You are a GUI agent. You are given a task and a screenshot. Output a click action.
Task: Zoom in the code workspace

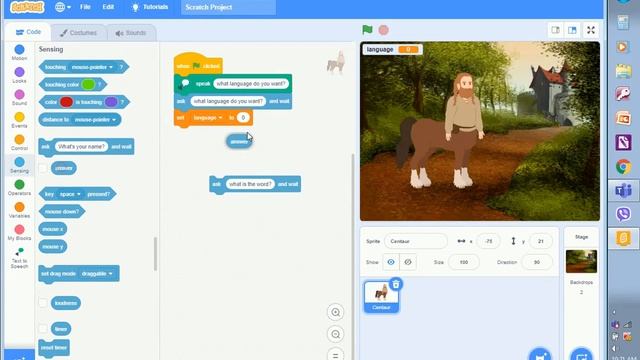(x=336, y=312)
